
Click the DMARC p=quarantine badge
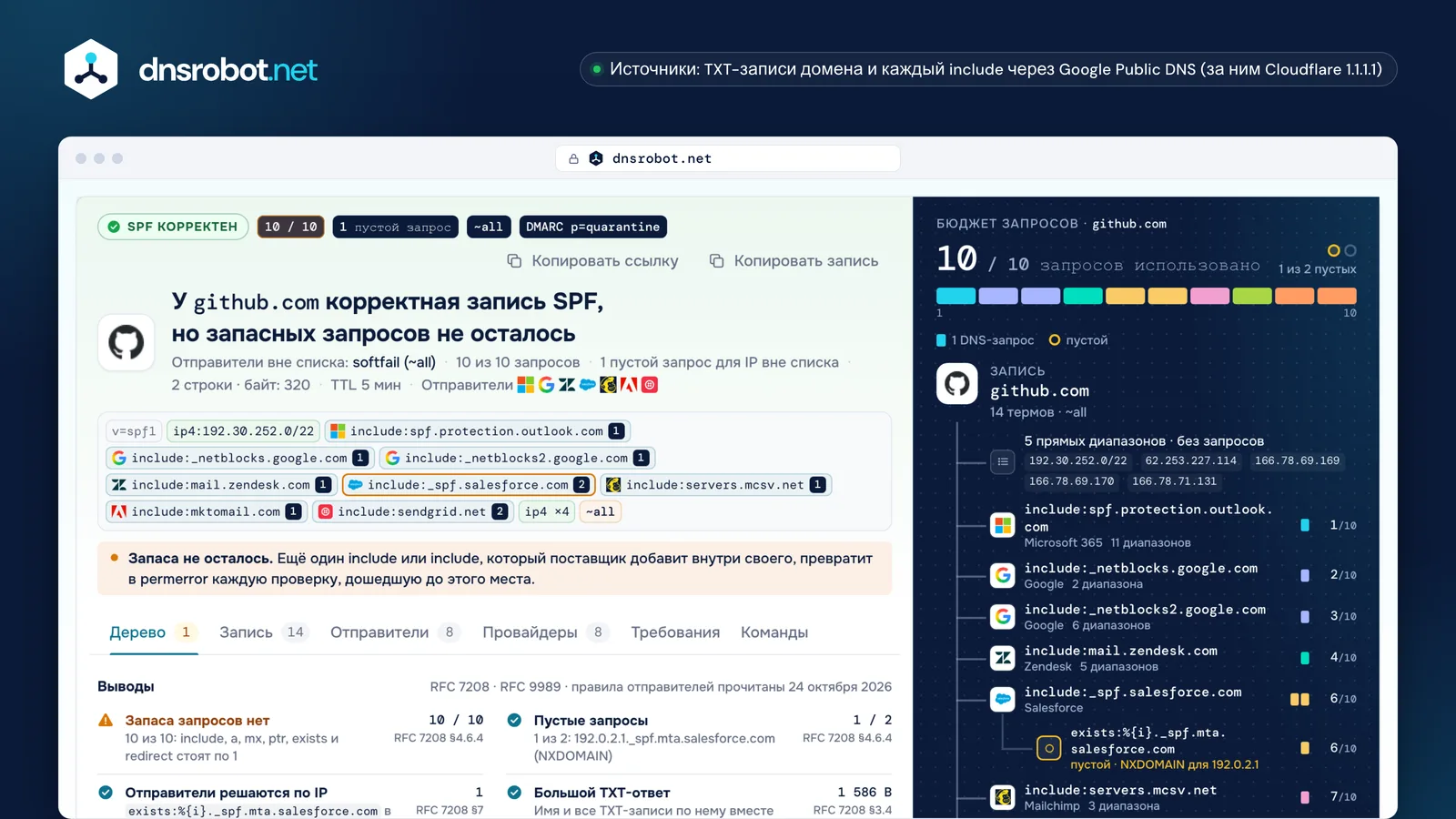point(592,227)
